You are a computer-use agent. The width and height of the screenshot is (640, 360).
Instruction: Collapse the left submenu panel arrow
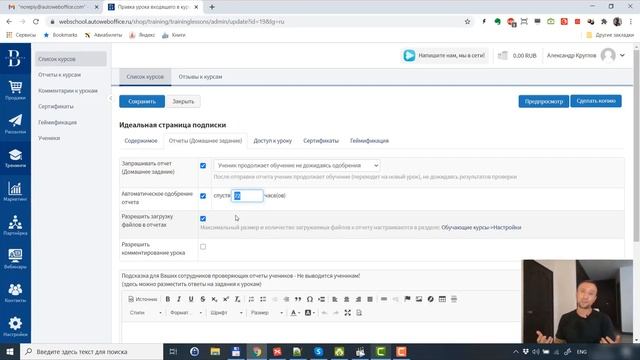pos(110,98)
